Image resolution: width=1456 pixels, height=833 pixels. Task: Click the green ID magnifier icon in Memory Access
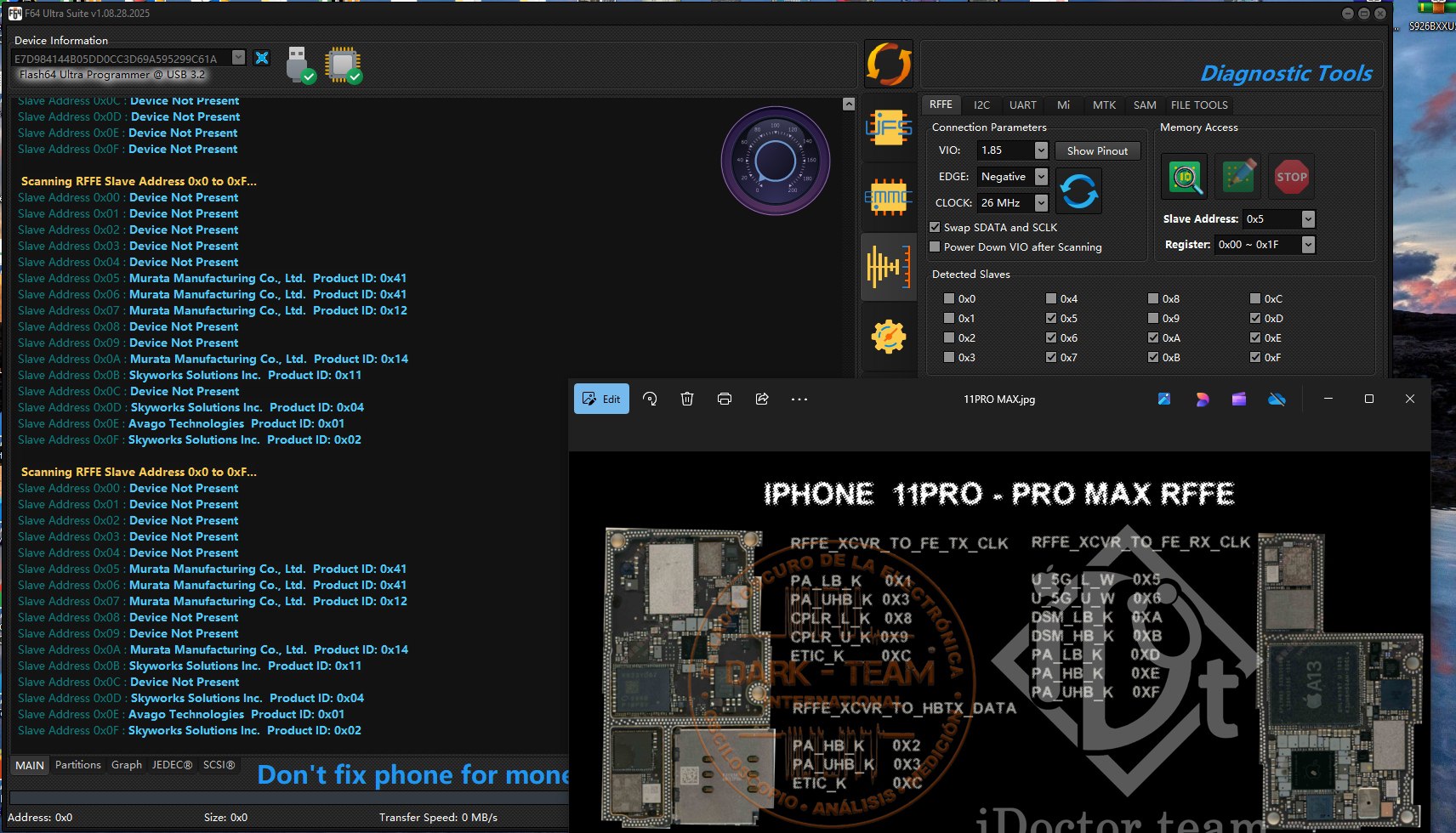pyautogui.click(x=1185, y=177)
